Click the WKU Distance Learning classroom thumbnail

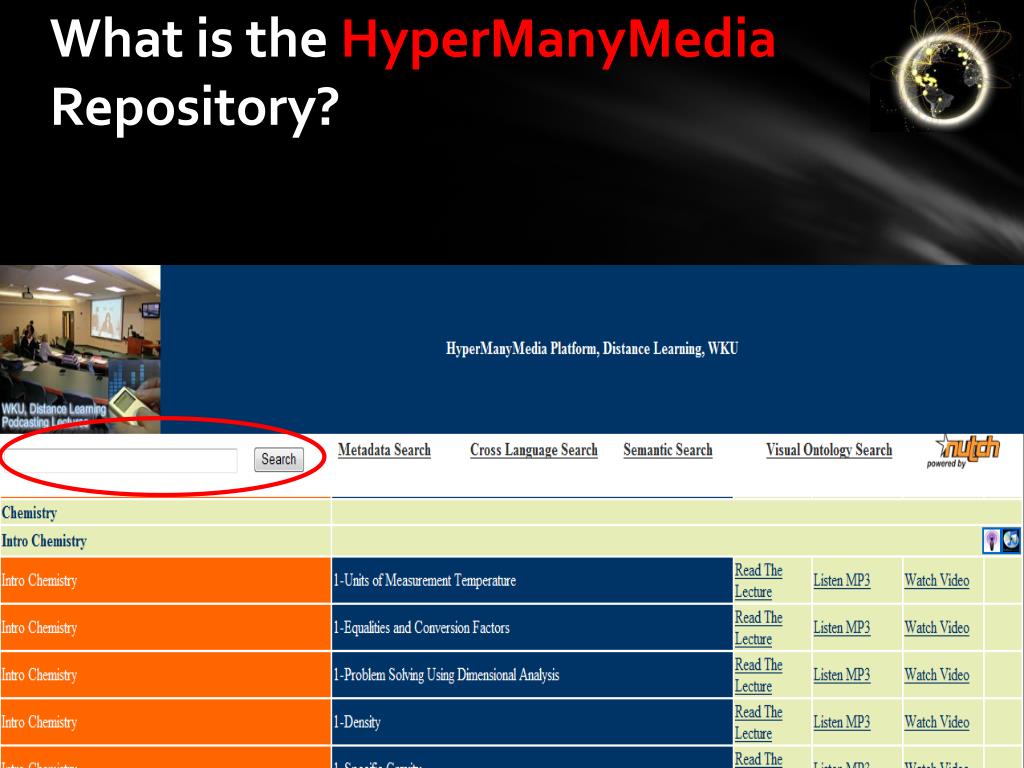tap(80, 348)
